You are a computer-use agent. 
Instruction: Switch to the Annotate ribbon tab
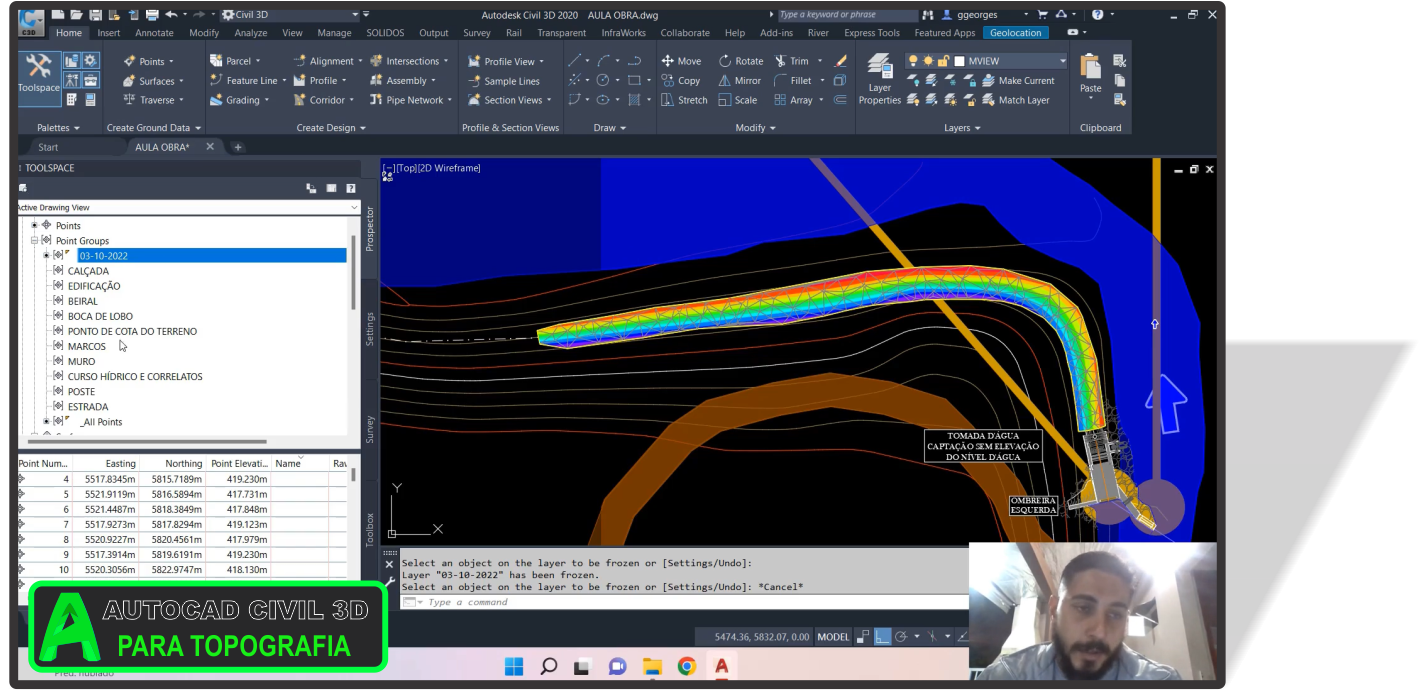(154, 33)
